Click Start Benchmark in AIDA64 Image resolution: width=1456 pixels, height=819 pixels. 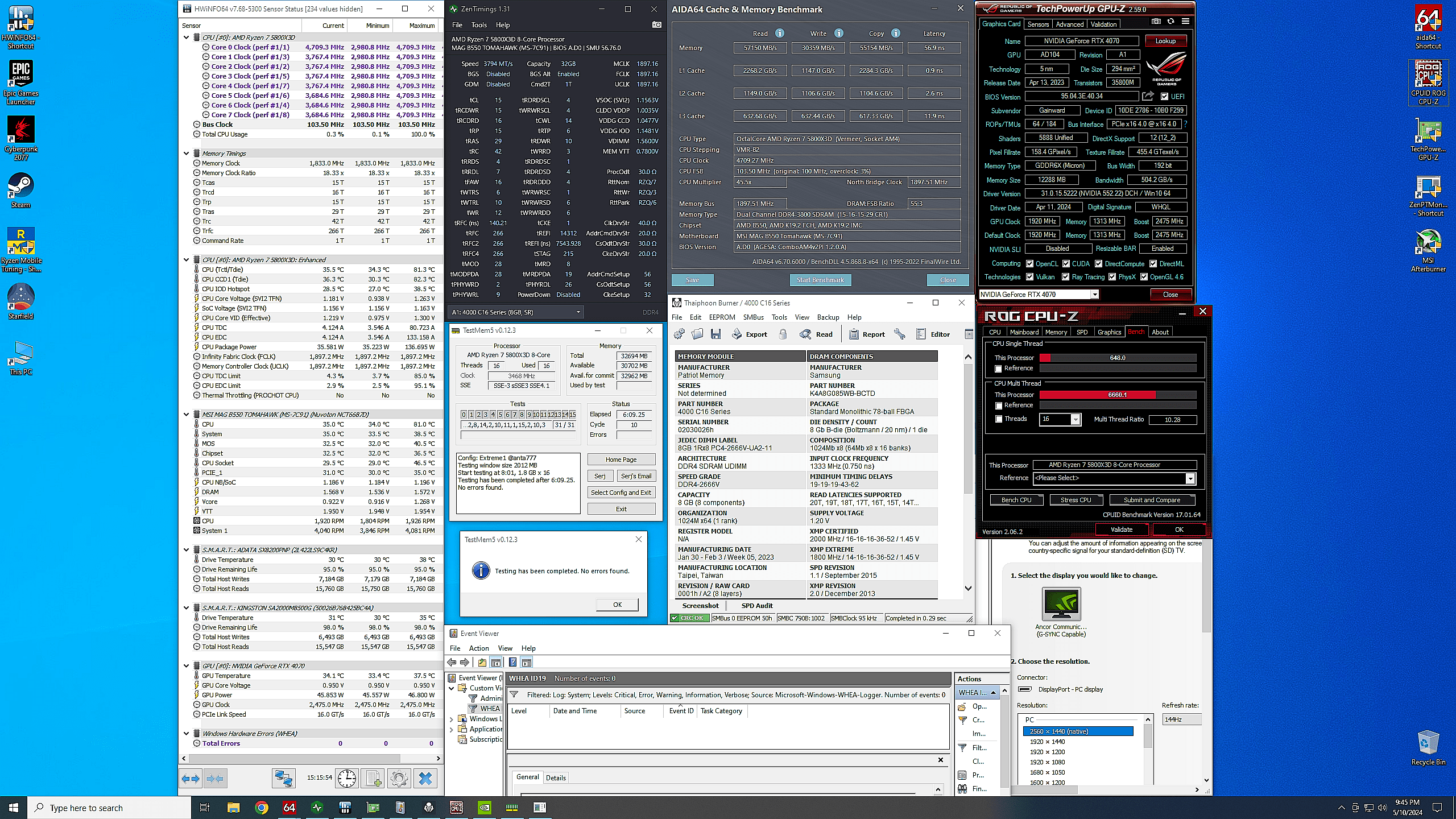coord(820,280)
